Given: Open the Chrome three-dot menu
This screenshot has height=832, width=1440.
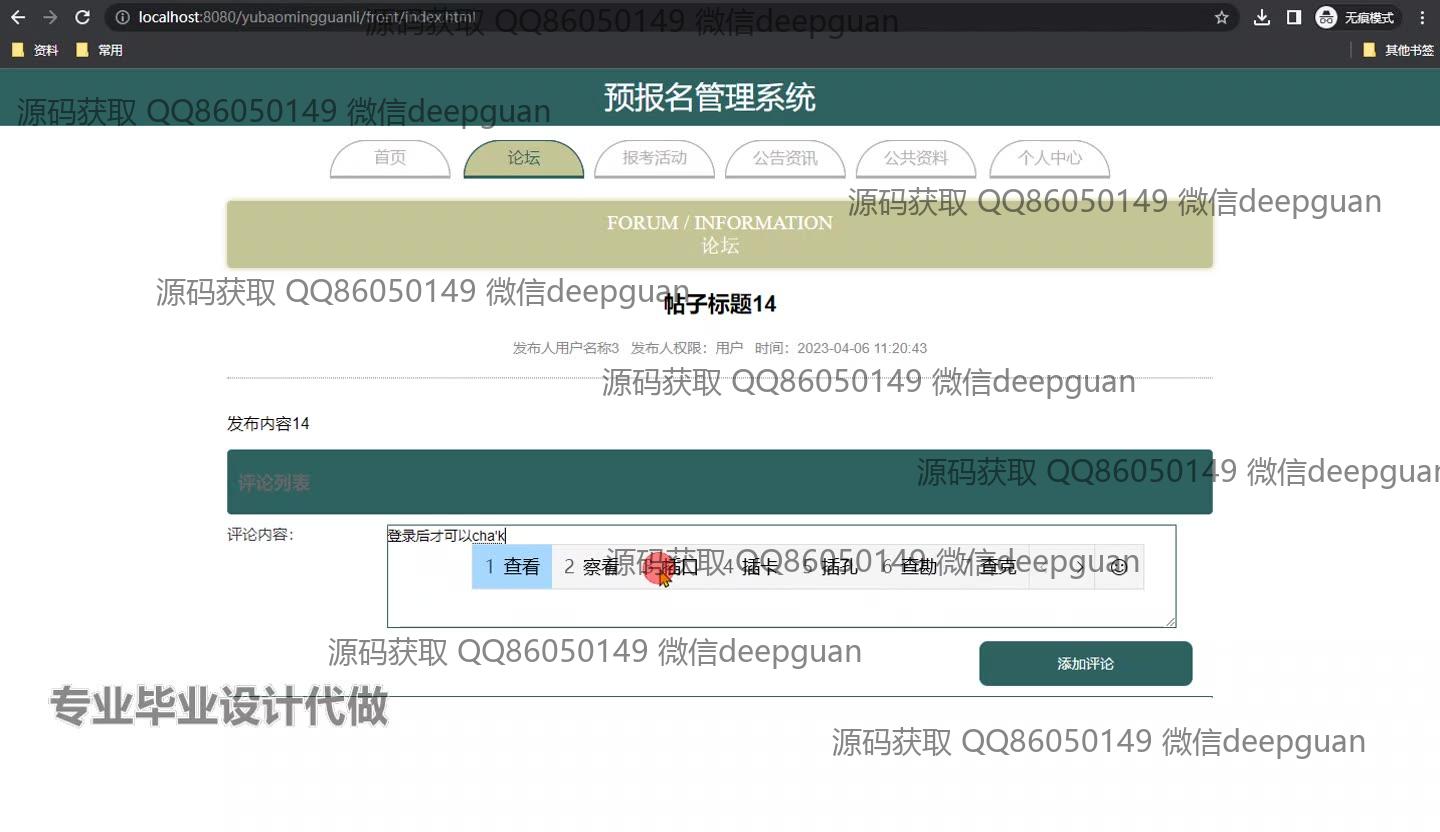Looking at the screenshot, I should click(x=1422, y=17).
